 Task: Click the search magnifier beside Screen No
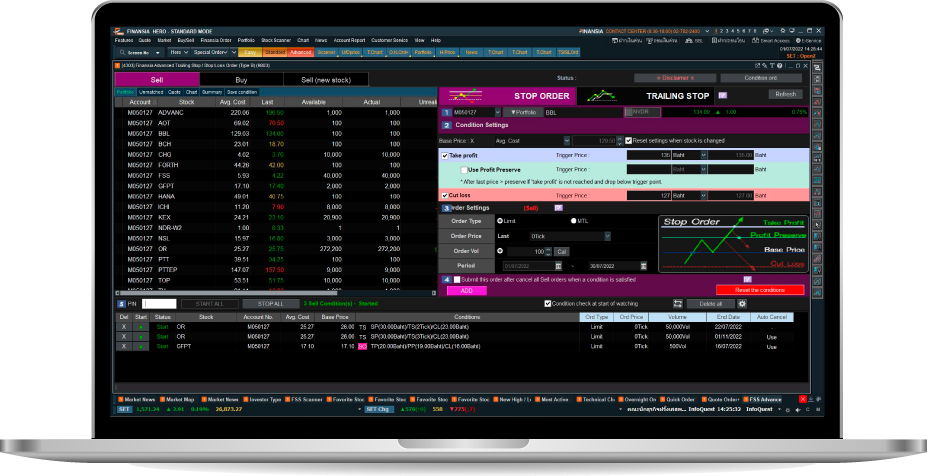pyautogui.click(x=122, y=53)
